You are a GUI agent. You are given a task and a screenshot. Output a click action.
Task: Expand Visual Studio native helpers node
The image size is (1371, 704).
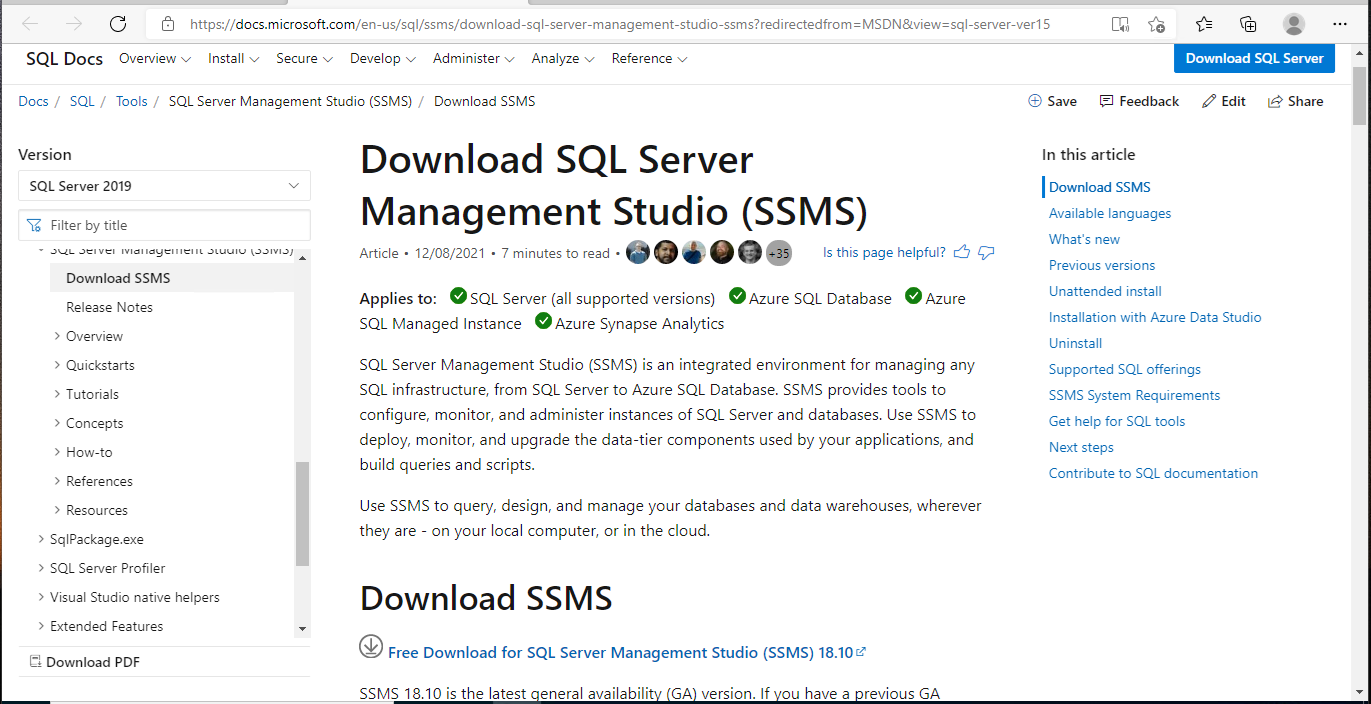(x=41, y=597)
